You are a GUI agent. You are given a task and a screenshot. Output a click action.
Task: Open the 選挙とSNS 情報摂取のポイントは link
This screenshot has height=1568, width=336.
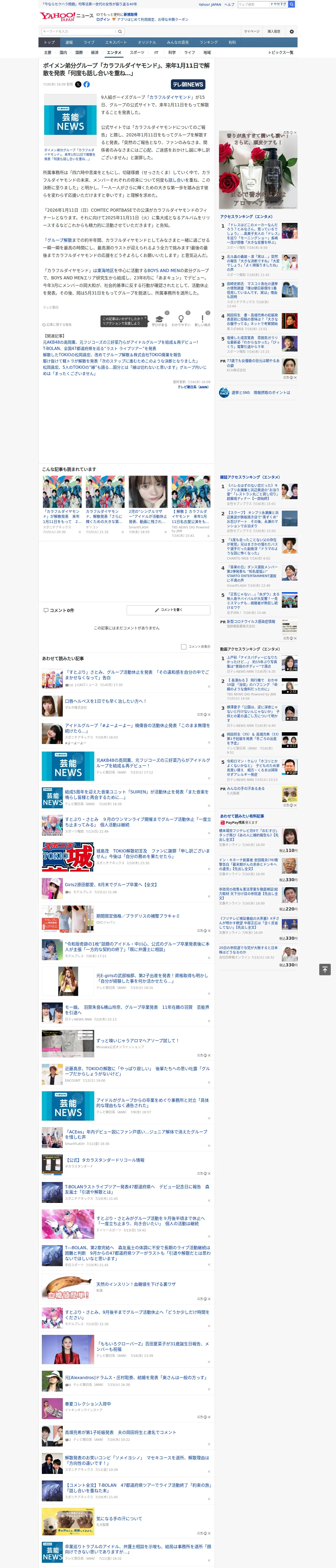(260, 393)
